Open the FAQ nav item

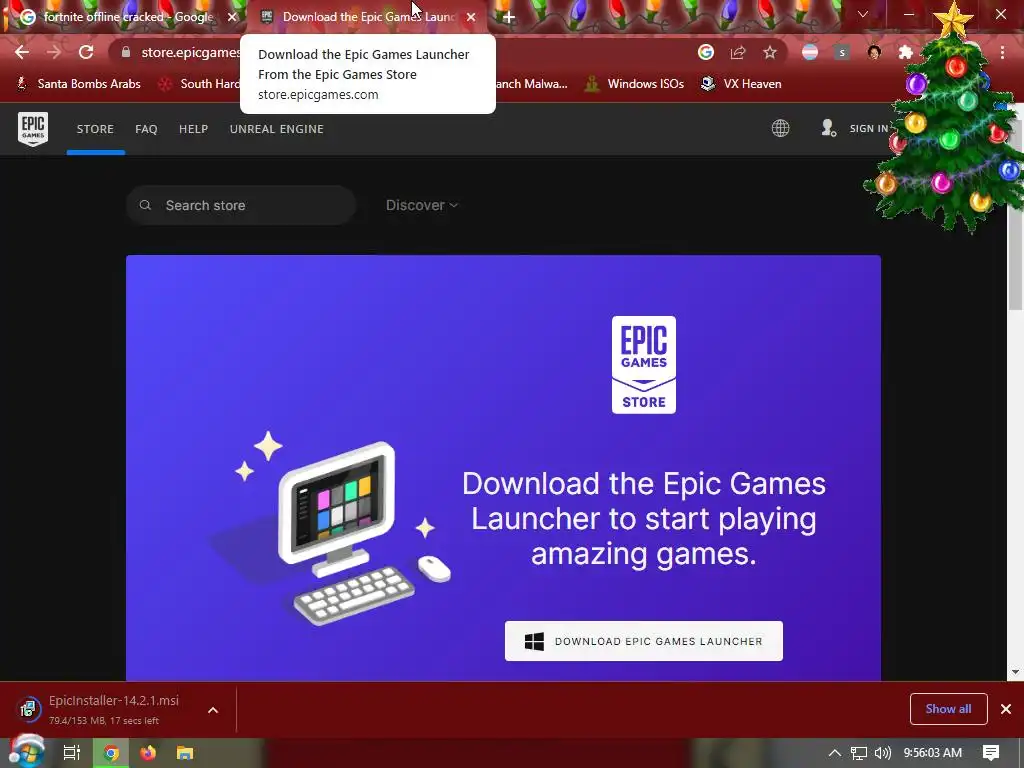146,129
